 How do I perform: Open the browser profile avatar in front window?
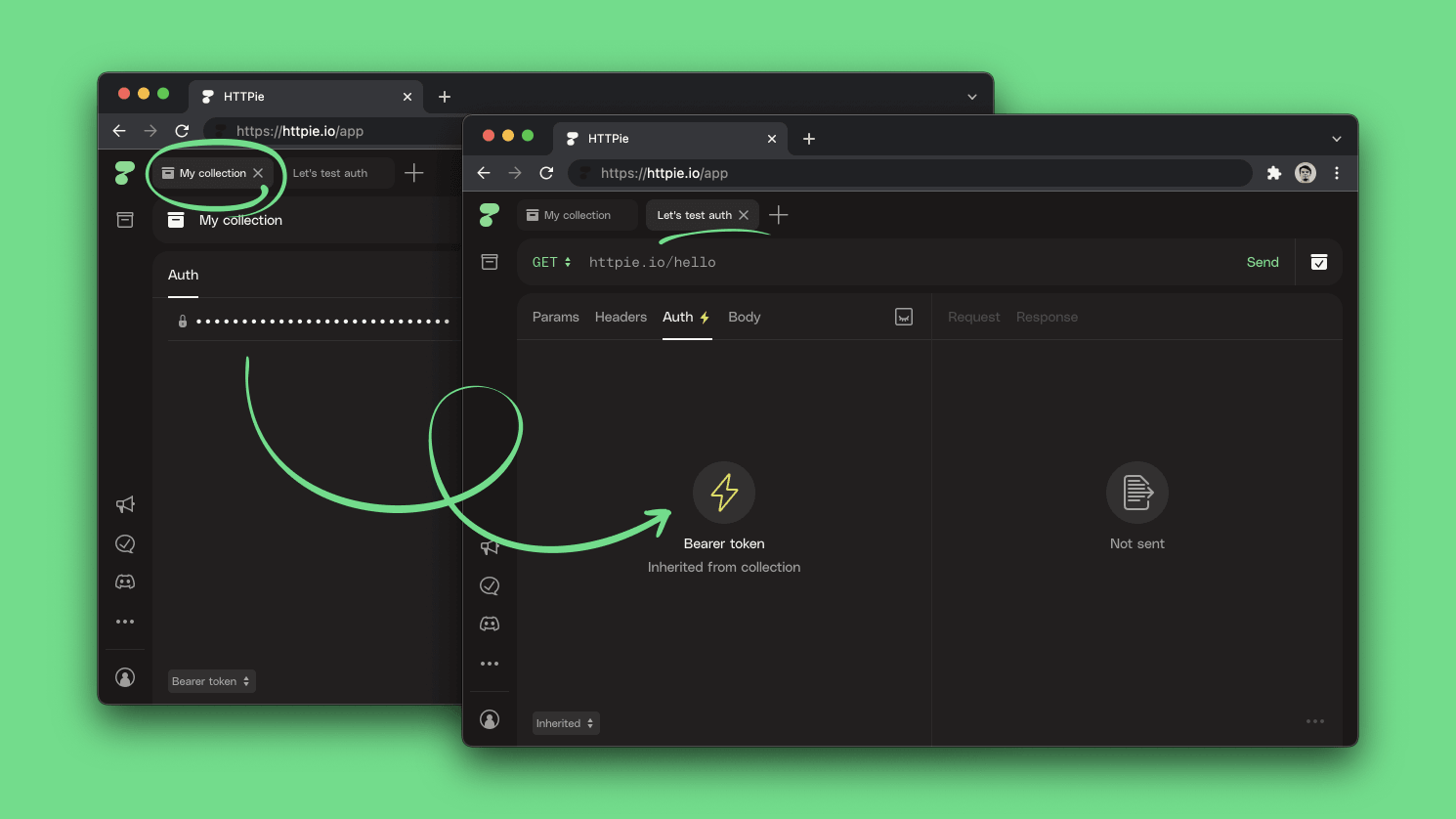pos(1306,173)
